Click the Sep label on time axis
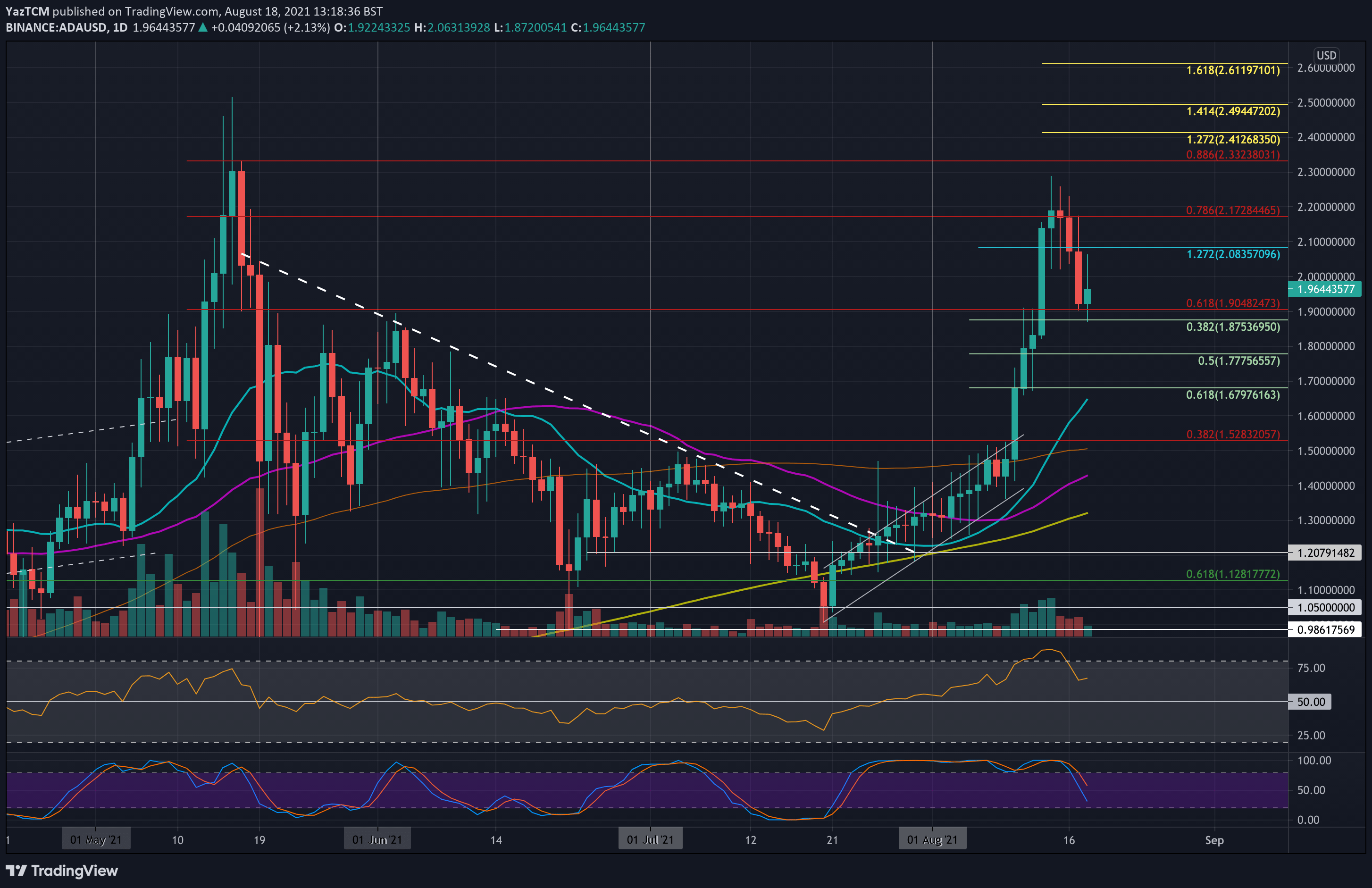 [1214, 840]
